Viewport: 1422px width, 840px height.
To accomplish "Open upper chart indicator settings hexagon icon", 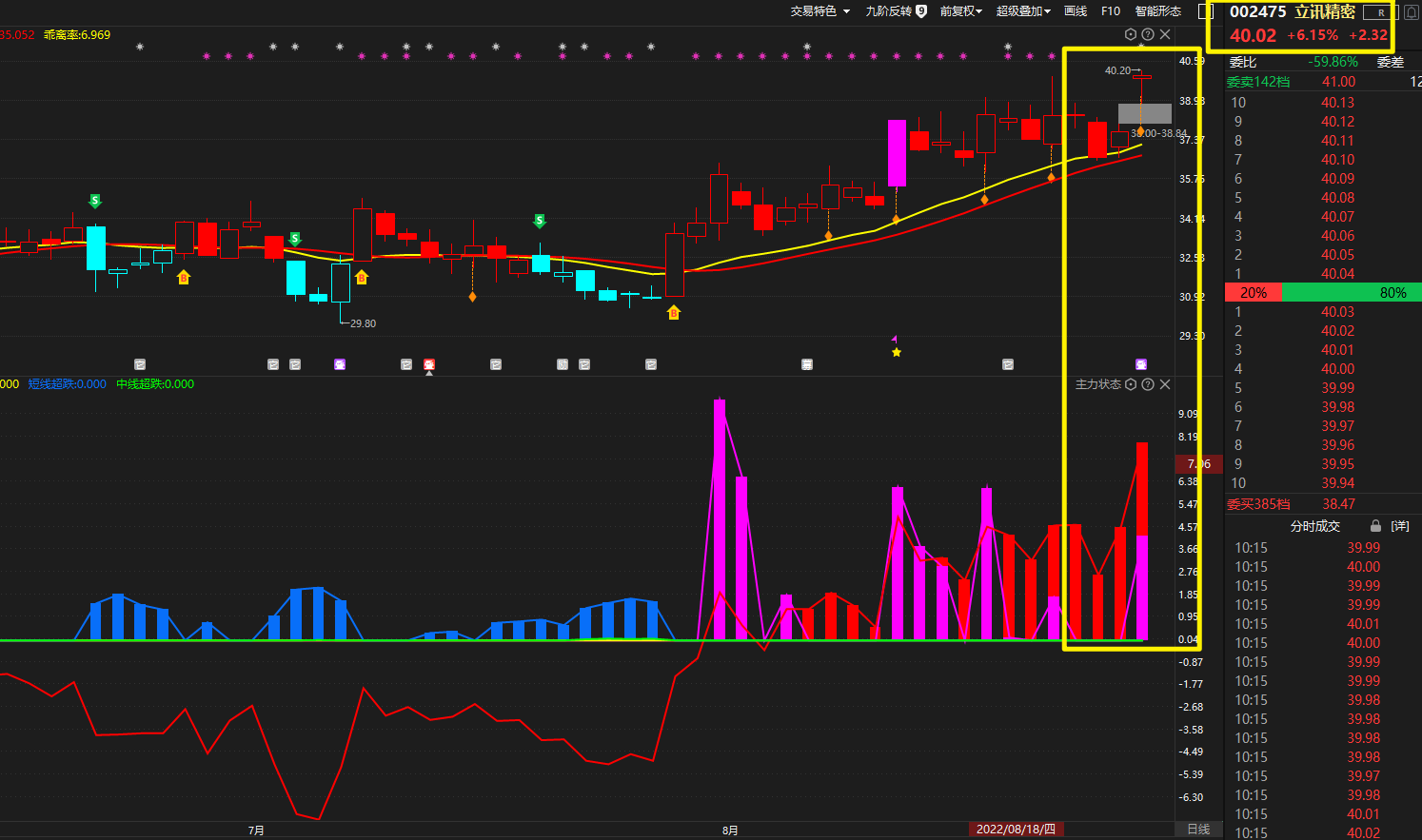I will 1131,34.
